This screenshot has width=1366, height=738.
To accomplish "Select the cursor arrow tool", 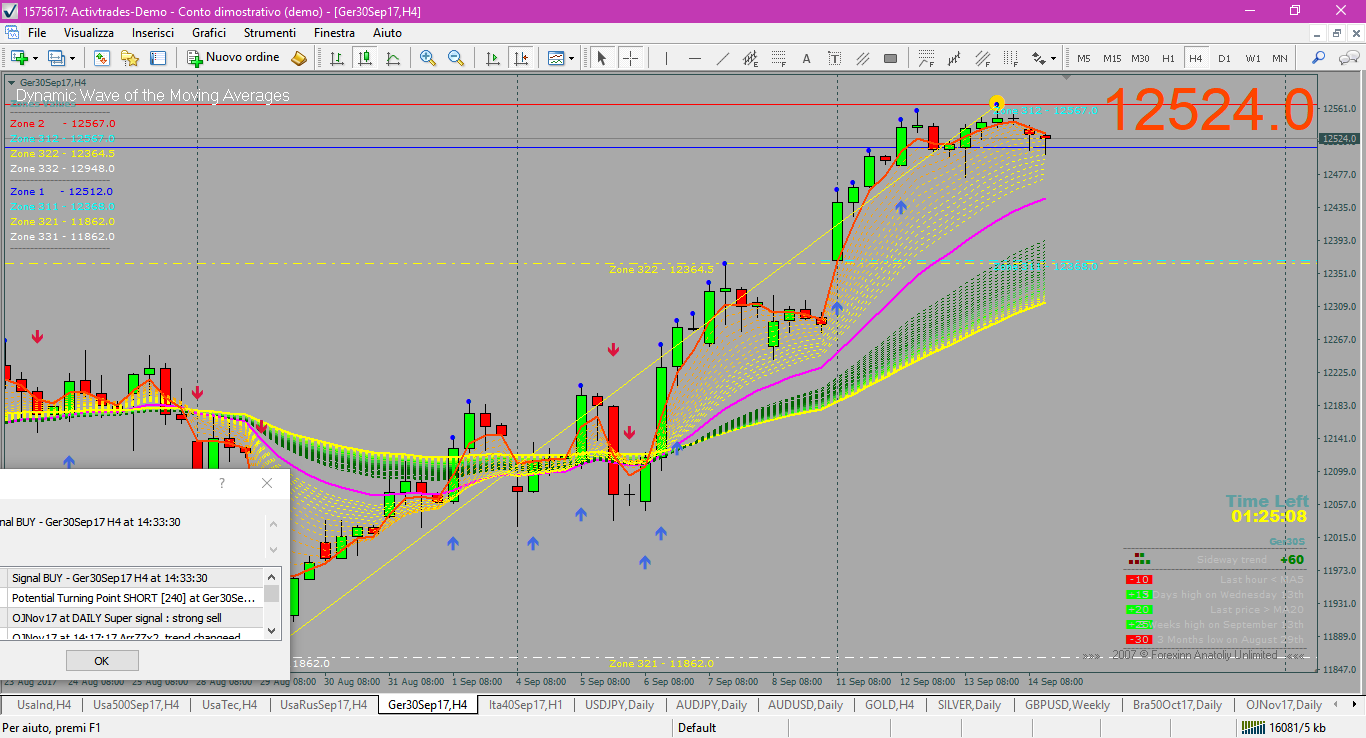I will pyautogui.click(x=602, y=58).
